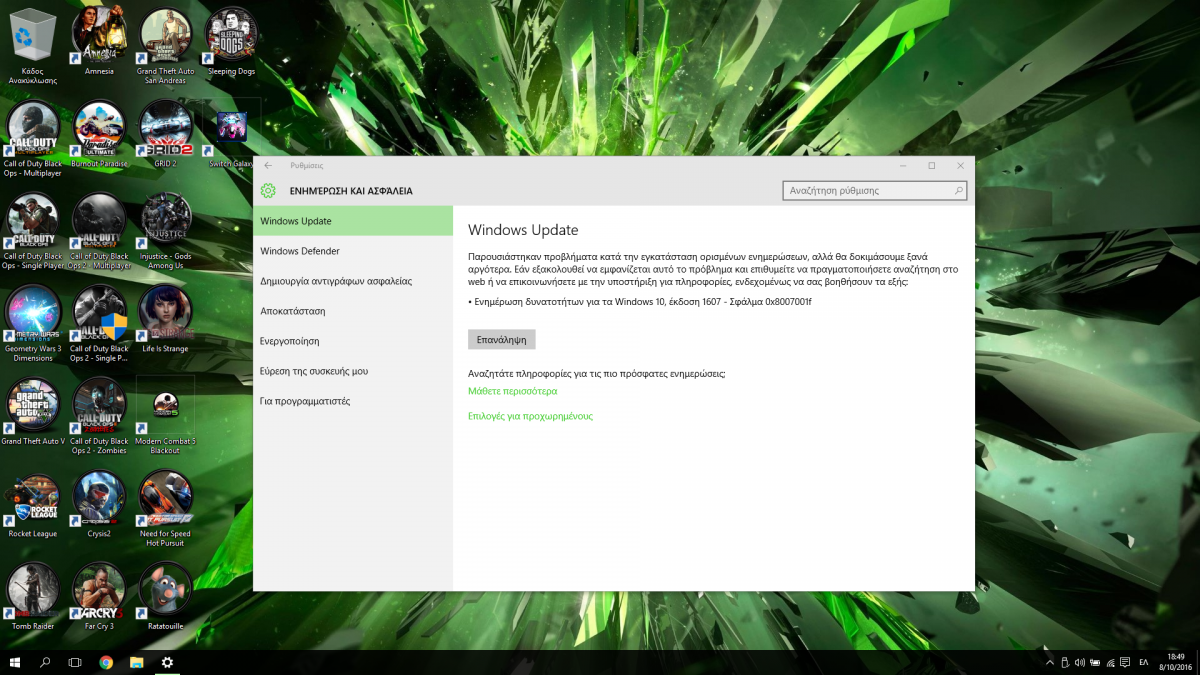Open Επιλογές για προχωρημένους link

pyautogui.click(x=530, y=416)
